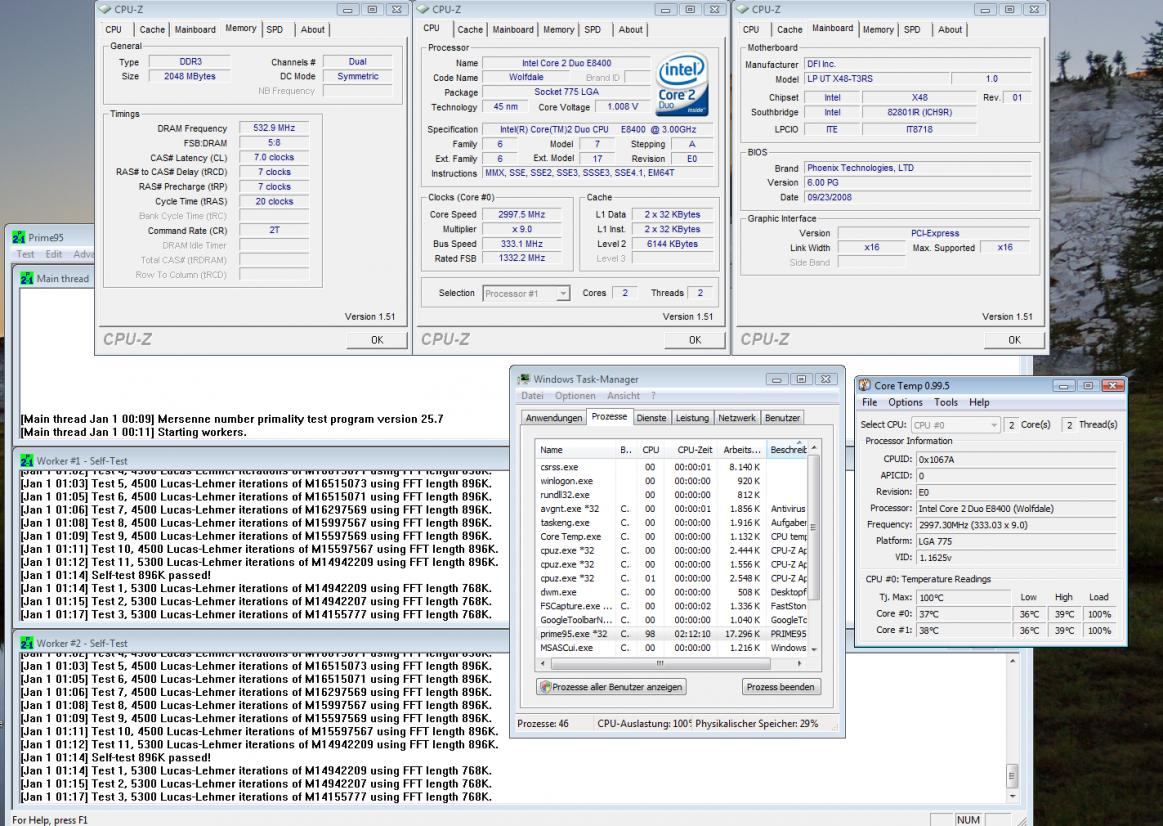
Task: Click the Core Temp title bar icon
Action: [x=864, y=386]
